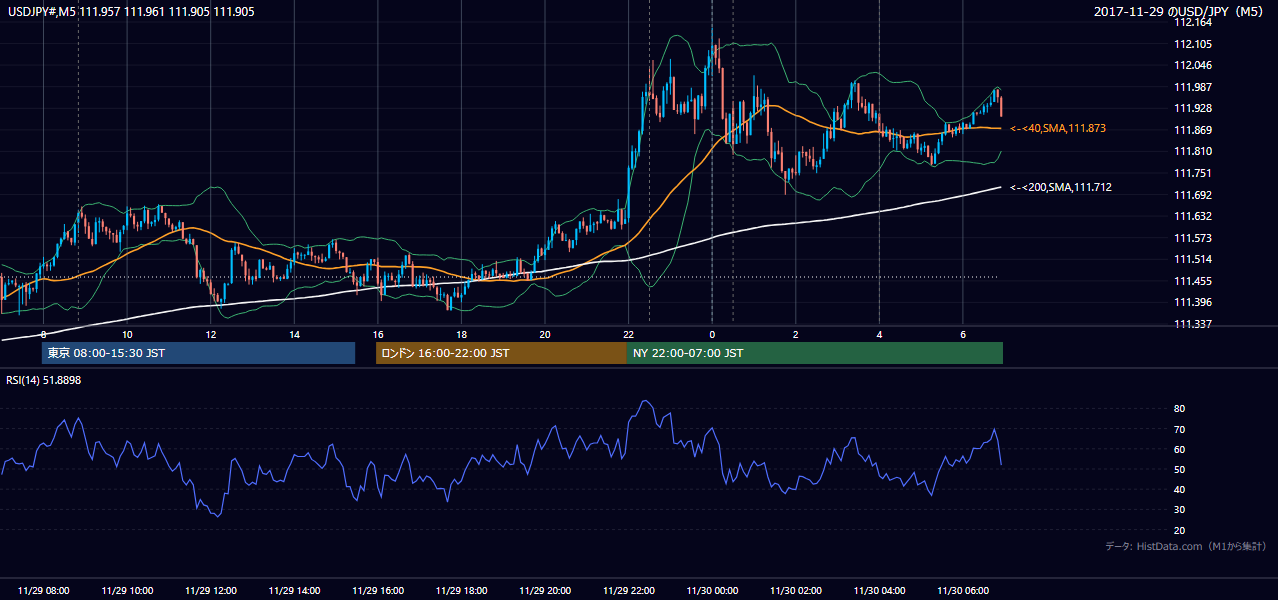The image size is (1278, 600).
Task: Select the 11/29 18:00 time axis label
Action: coord(461,591)
